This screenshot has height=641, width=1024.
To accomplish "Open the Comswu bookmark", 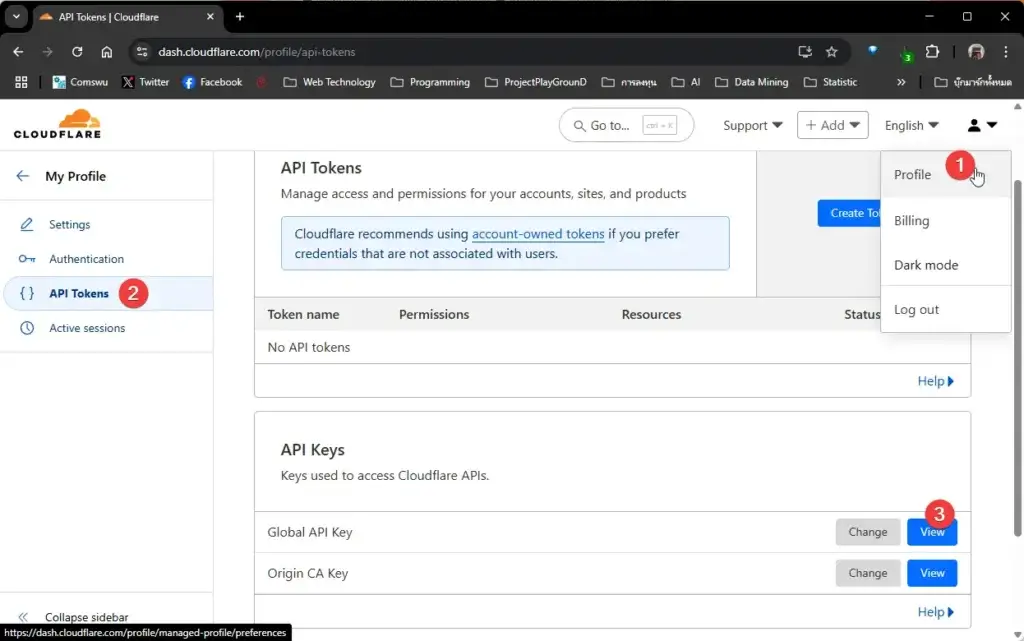I will (x=80, y=82).
